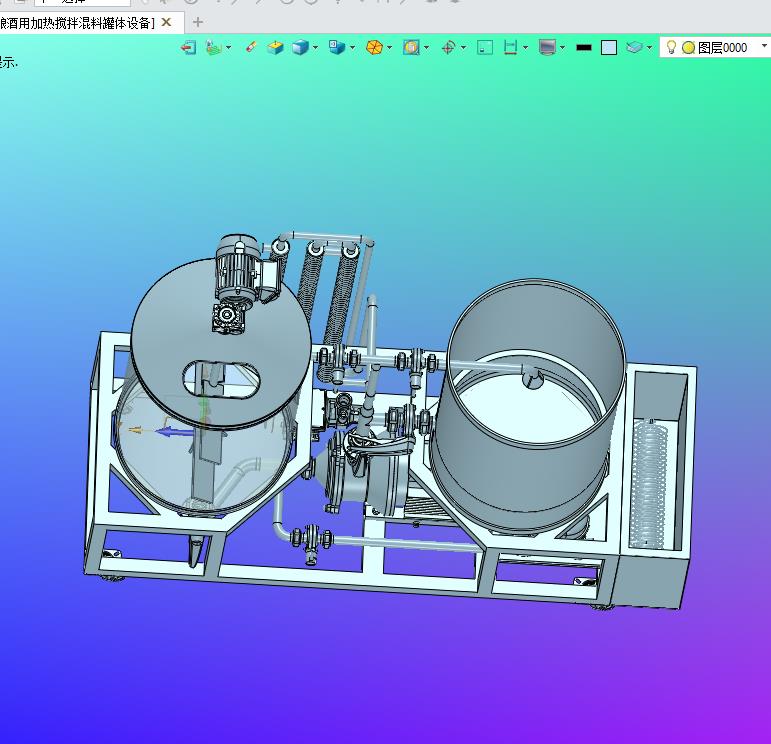Expand the 图层0000 layer dropdown
The image size is (771, 744).
764,46
